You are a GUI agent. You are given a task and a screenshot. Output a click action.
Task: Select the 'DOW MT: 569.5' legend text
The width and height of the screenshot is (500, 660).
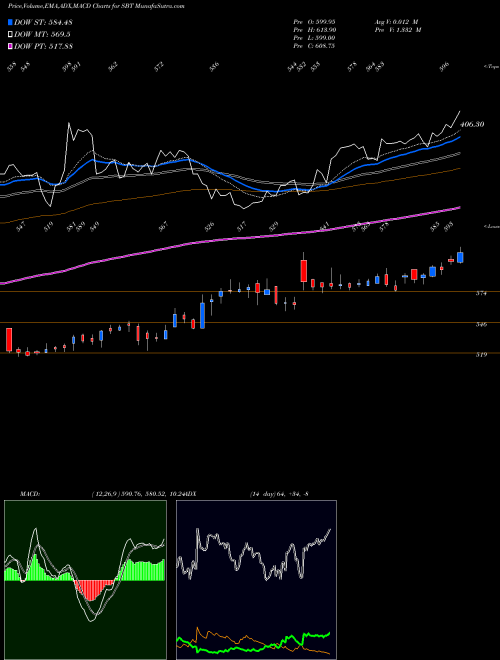42,35
